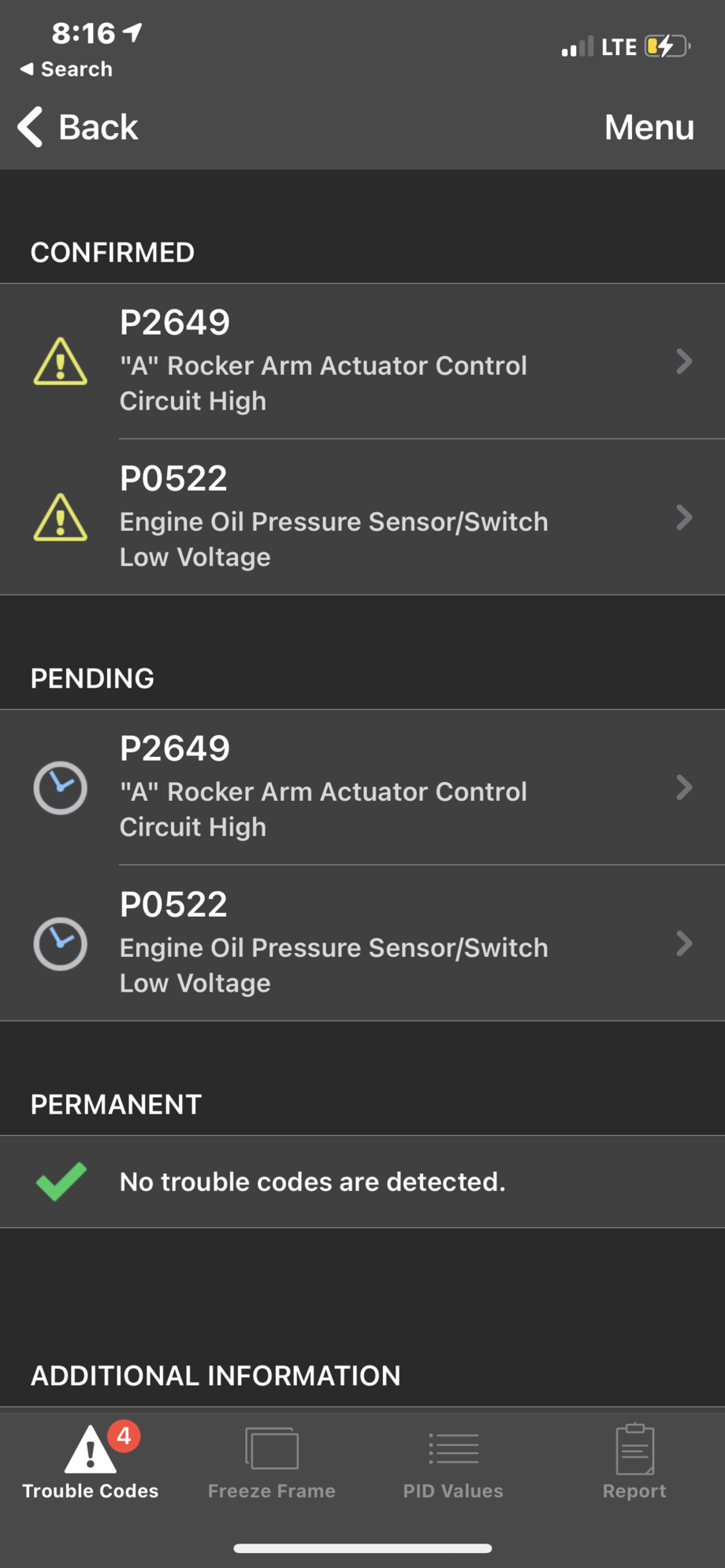Tap the Freeze Frame tab icon
The width and height of the screenshot is (725, 1568).
[272, 1449]
